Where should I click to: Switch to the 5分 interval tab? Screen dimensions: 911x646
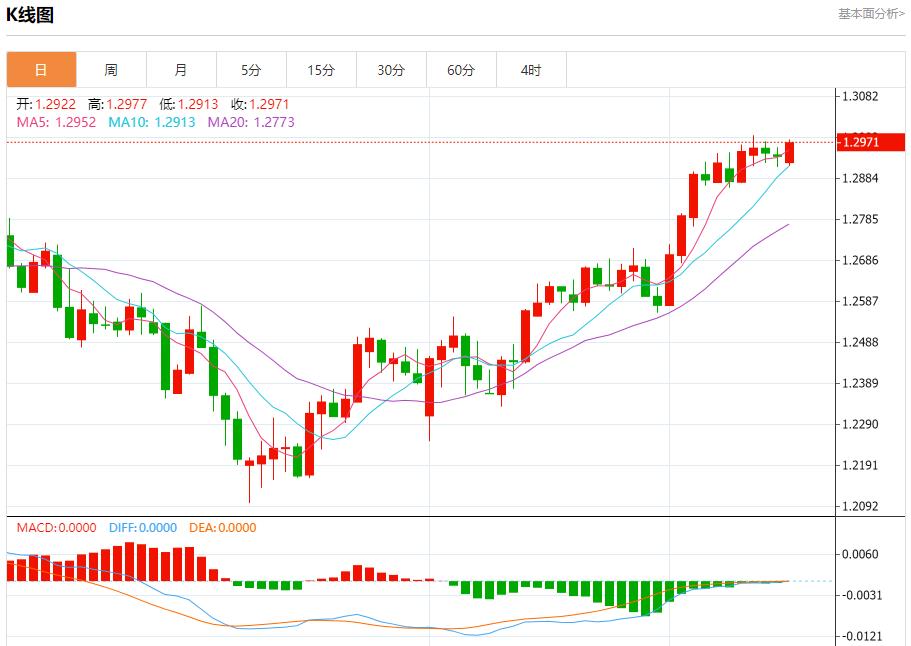[x=251, y=70]
